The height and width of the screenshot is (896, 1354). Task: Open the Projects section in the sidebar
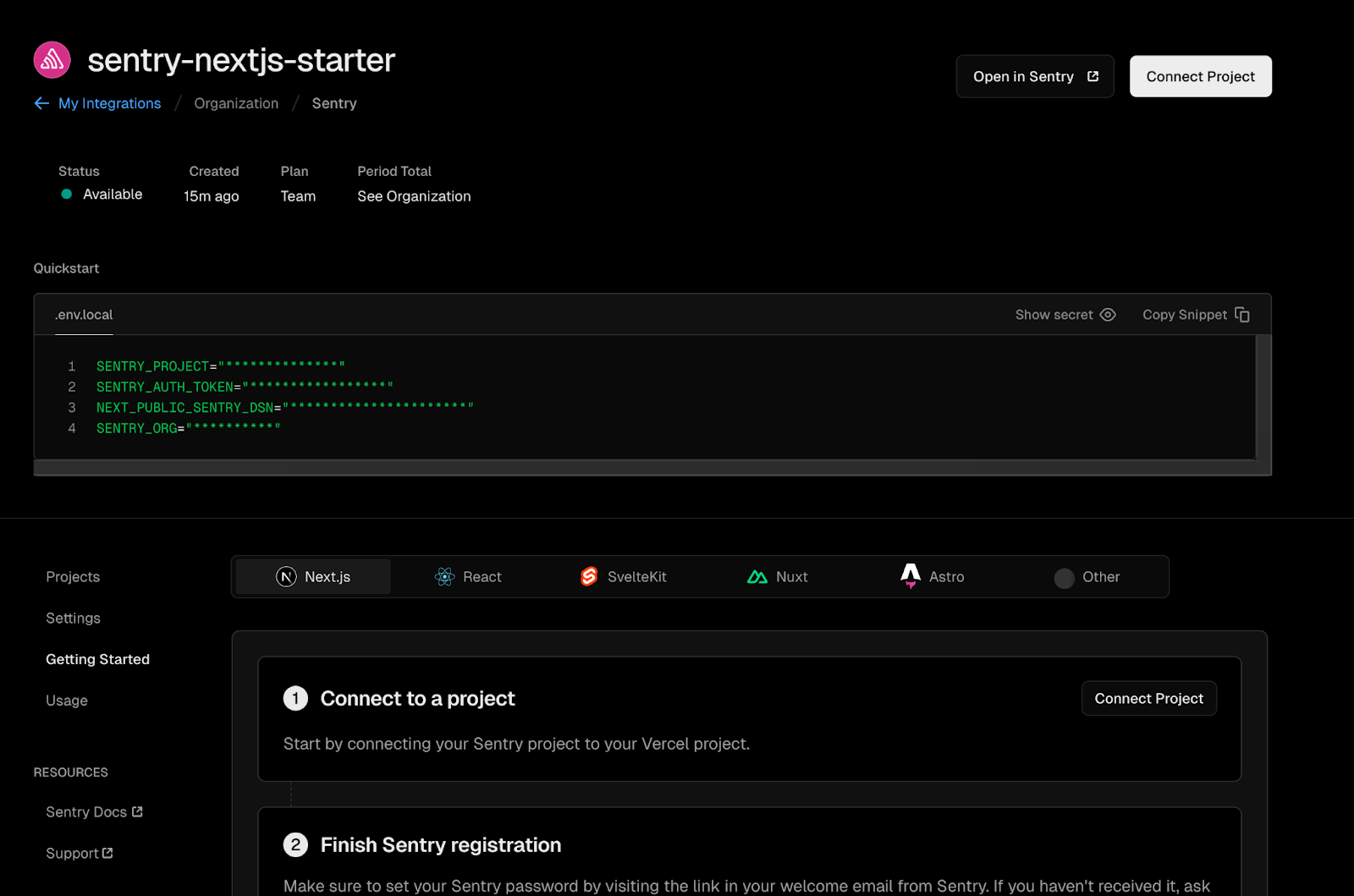coord(72,576)
